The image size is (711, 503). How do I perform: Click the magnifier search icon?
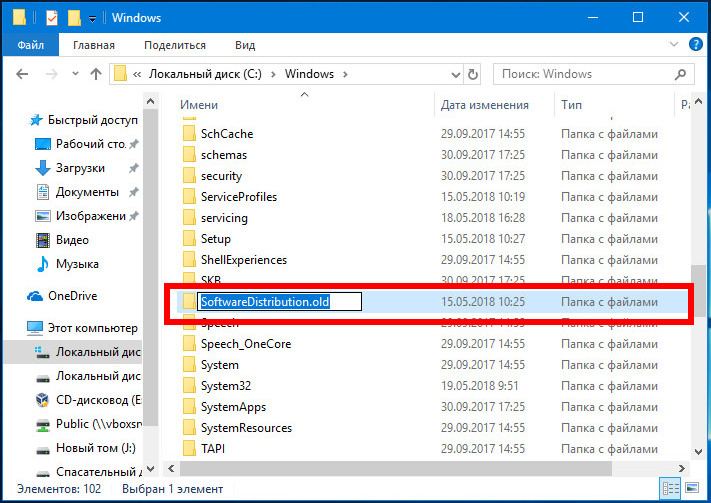coord(680,74)
